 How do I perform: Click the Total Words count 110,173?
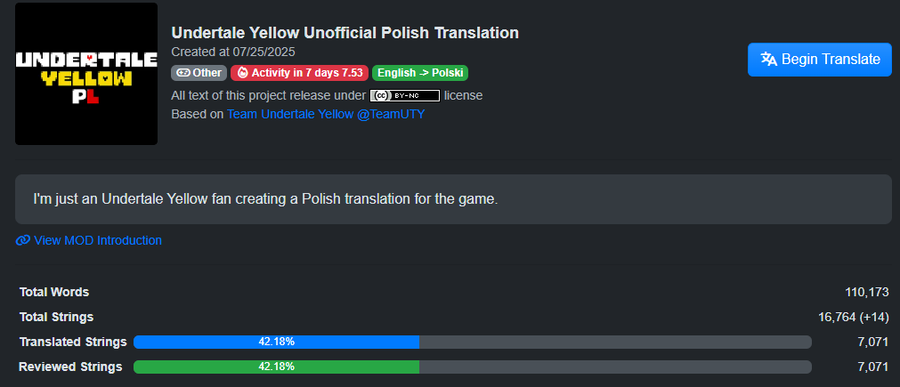(x=867, y=292)
